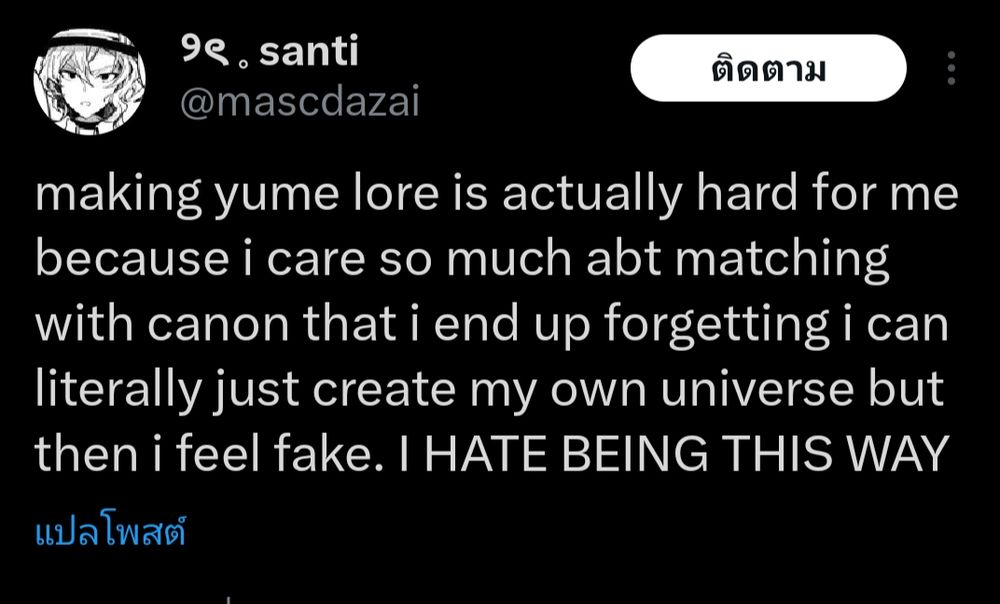The width and height of the screenshot is (1000, 604).
Task: Open the three-dot more options menu
Action: click(950, 68)
